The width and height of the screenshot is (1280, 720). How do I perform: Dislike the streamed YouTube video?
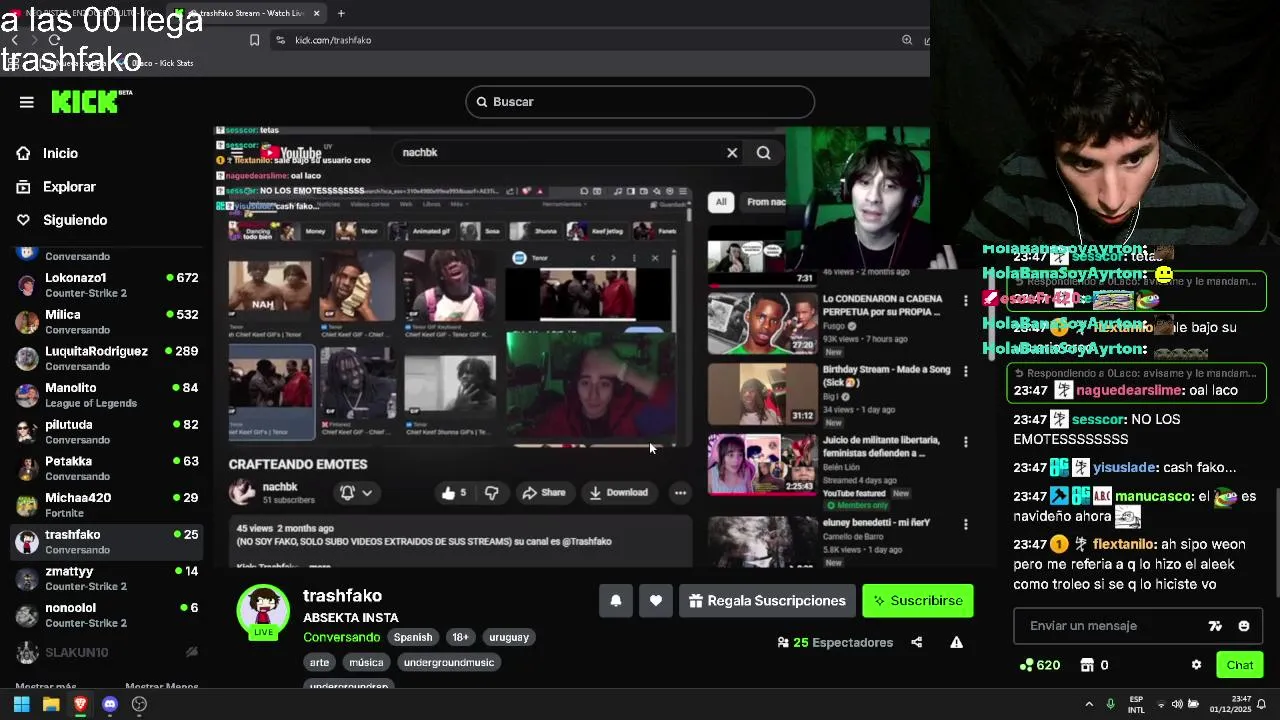(491, 492)
